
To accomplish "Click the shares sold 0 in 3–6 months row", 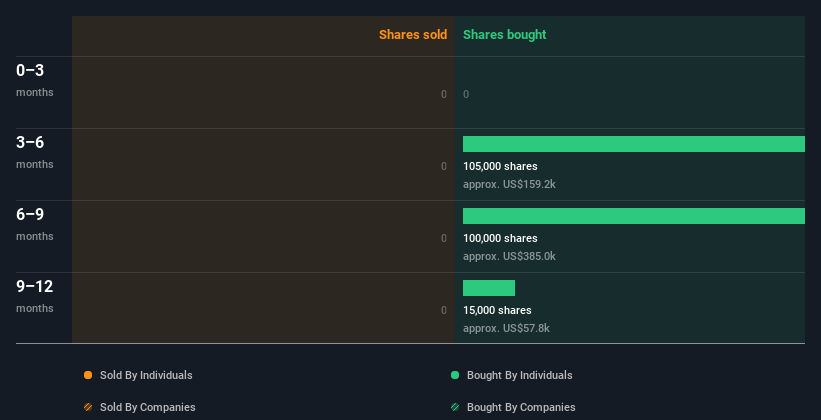I will (444, 166).
